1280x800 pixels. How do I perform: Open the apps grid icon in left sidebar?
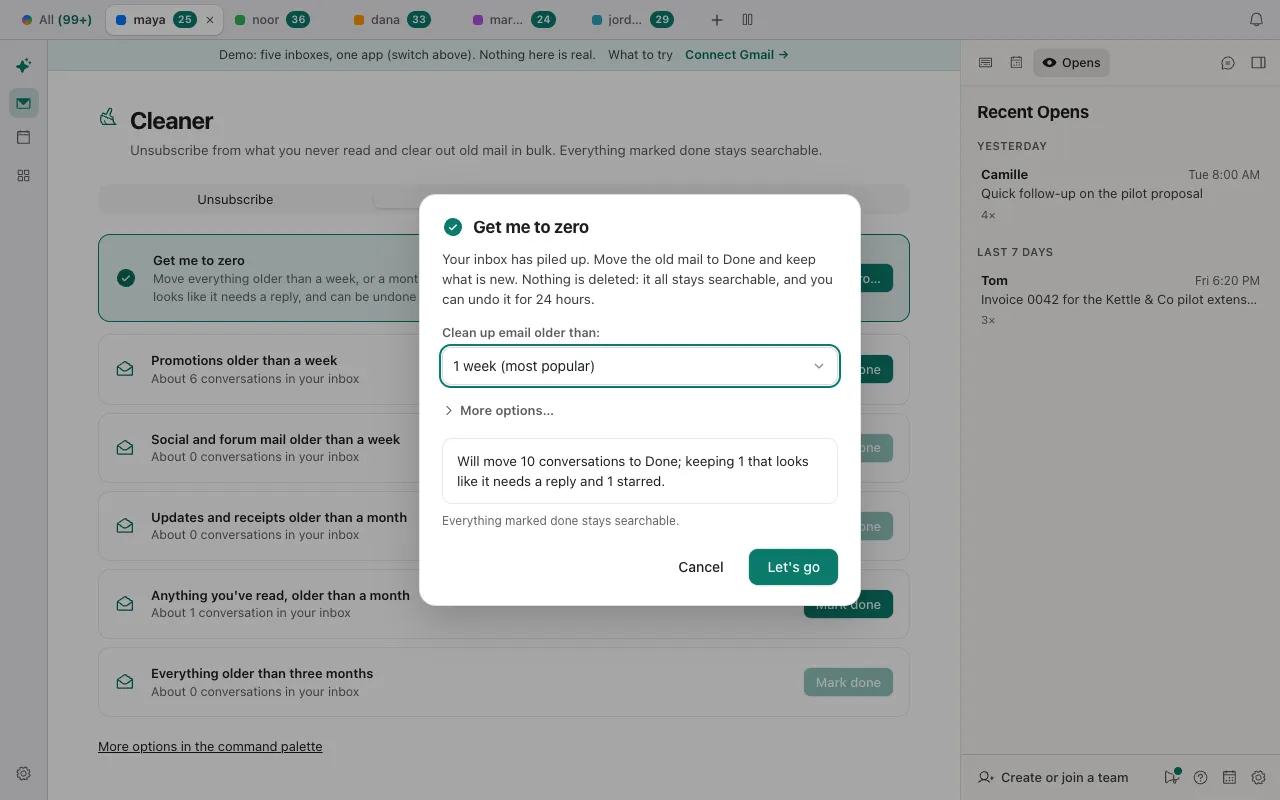coord(23,175)
